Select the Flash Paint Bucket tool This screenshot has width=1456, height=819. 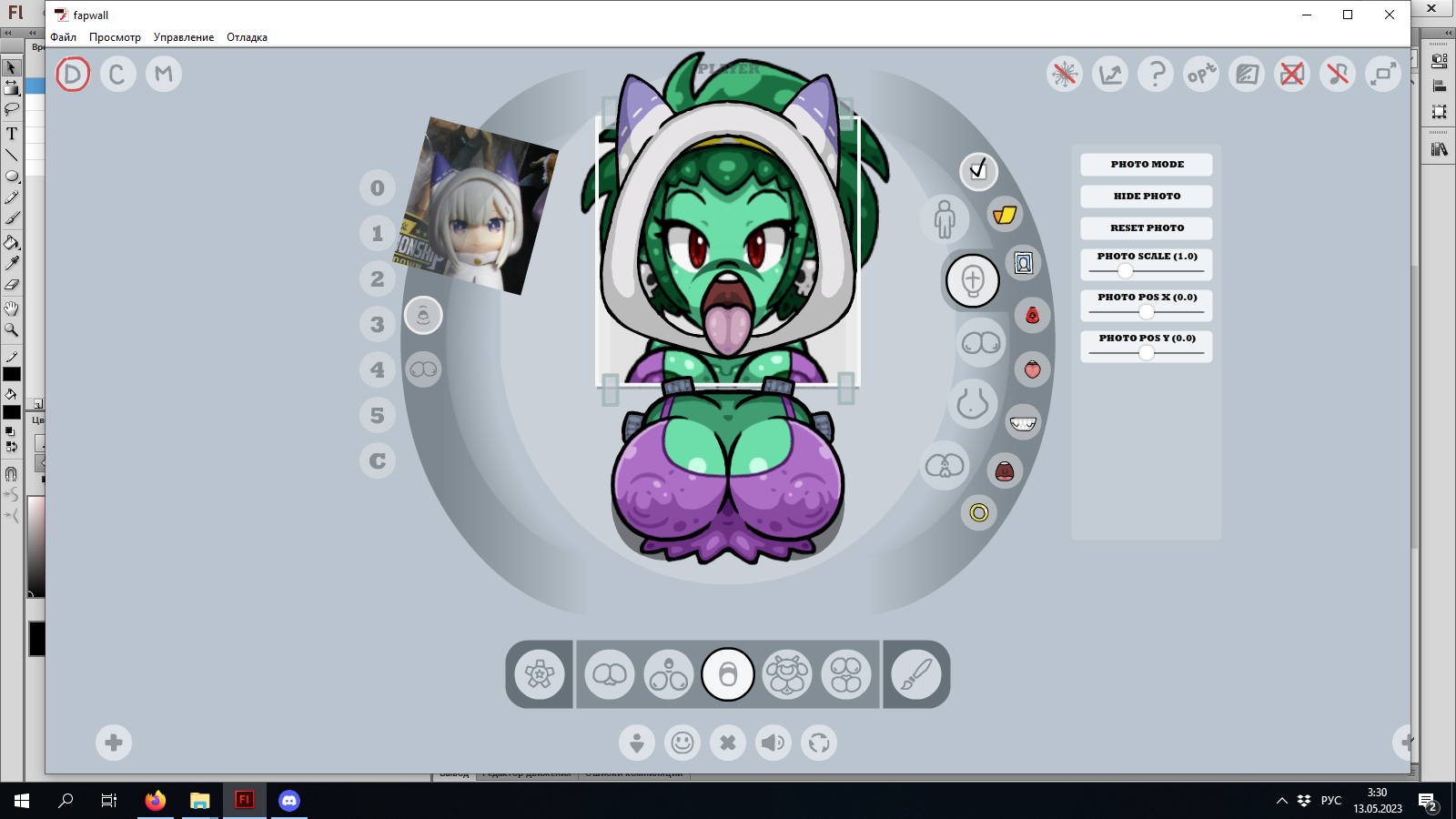coord(12,242)
